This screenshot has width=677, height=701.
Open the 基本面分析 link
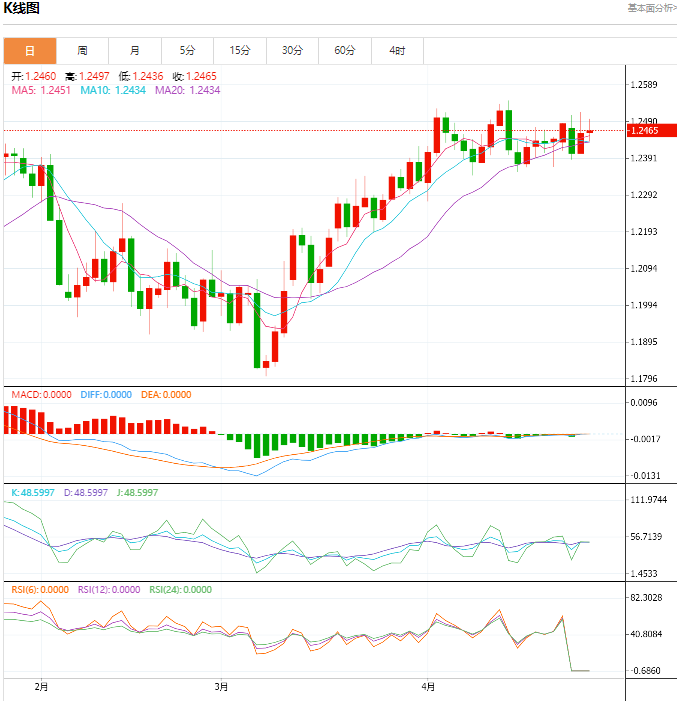point(652,8)
